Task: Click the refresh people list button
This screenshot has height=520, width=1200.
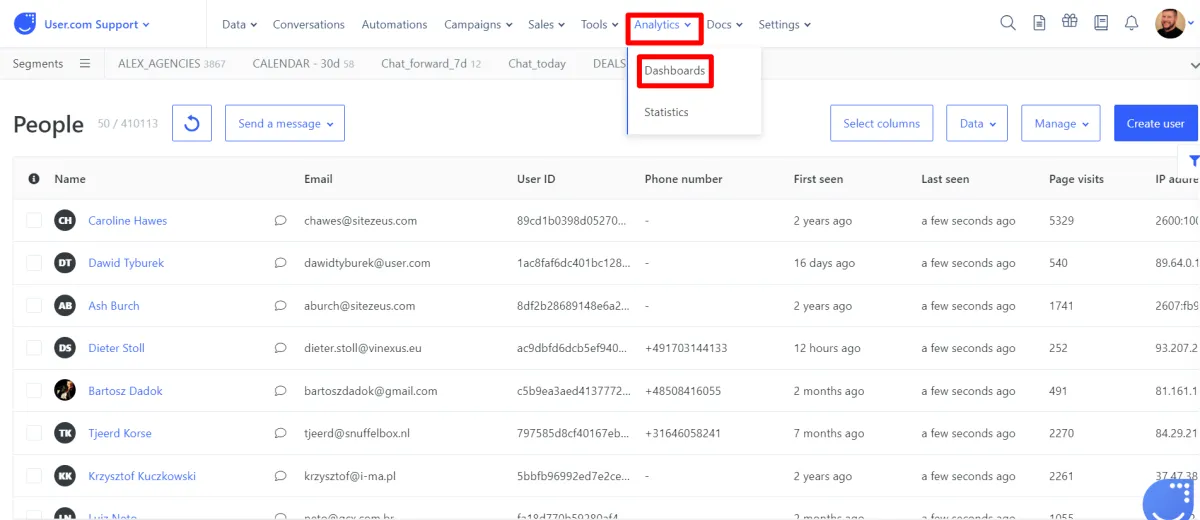Action: [192, 124]
